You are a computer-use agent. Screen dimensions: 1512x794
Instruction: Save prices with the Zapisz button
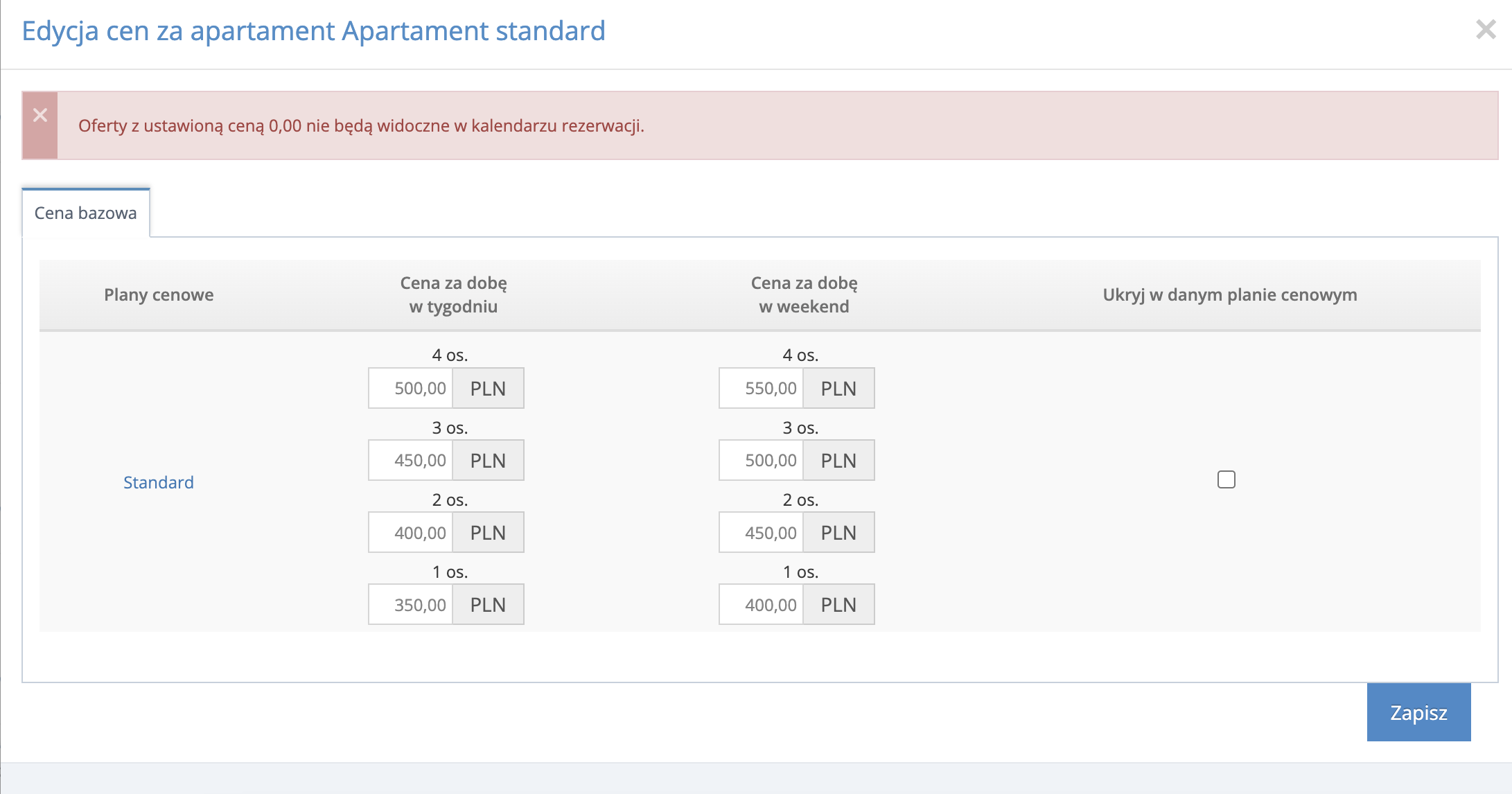[1418, 712]
